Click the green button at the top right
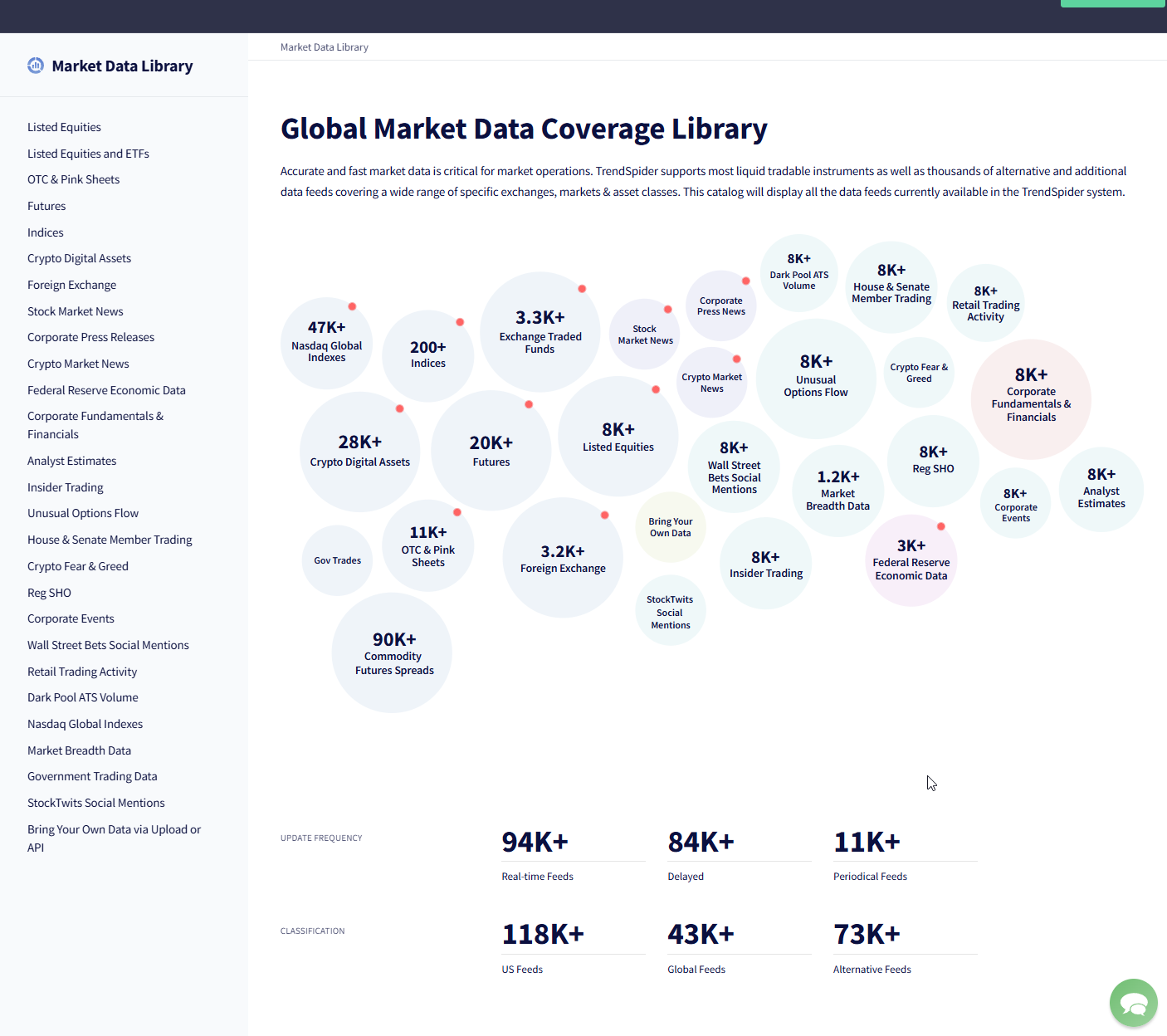The image size is (1167, 1036). [x=1112, y=3]
